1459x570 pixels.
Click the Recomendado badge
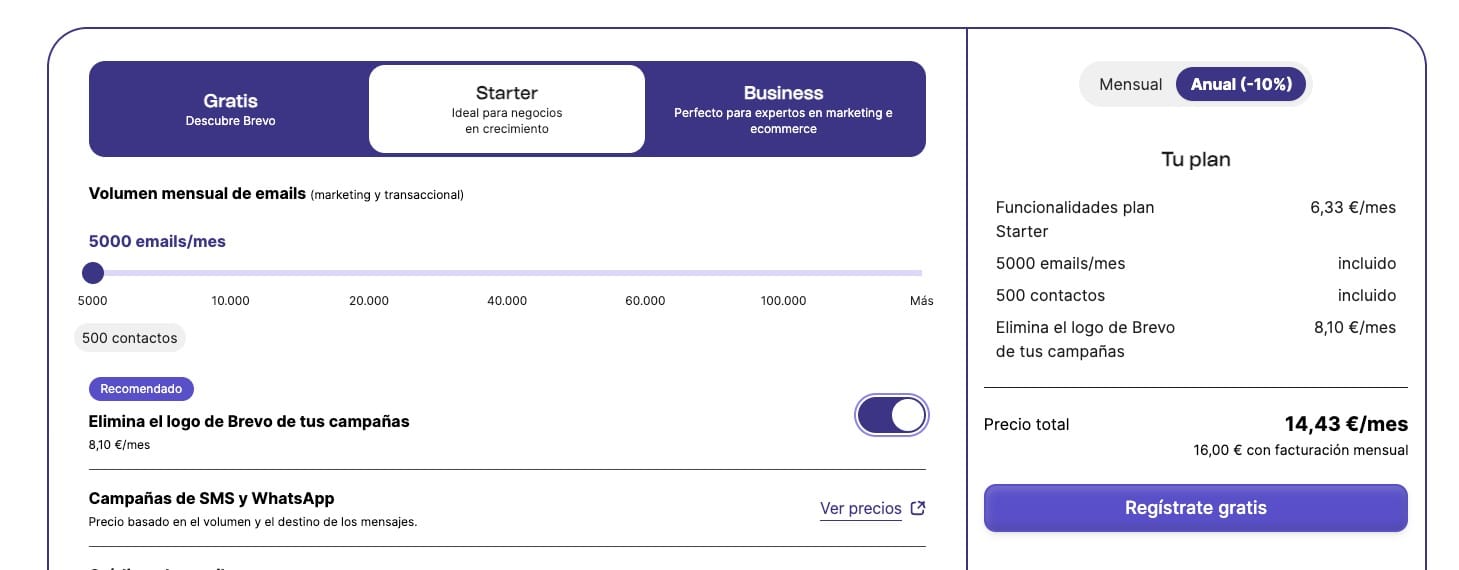tap(141, 388)
